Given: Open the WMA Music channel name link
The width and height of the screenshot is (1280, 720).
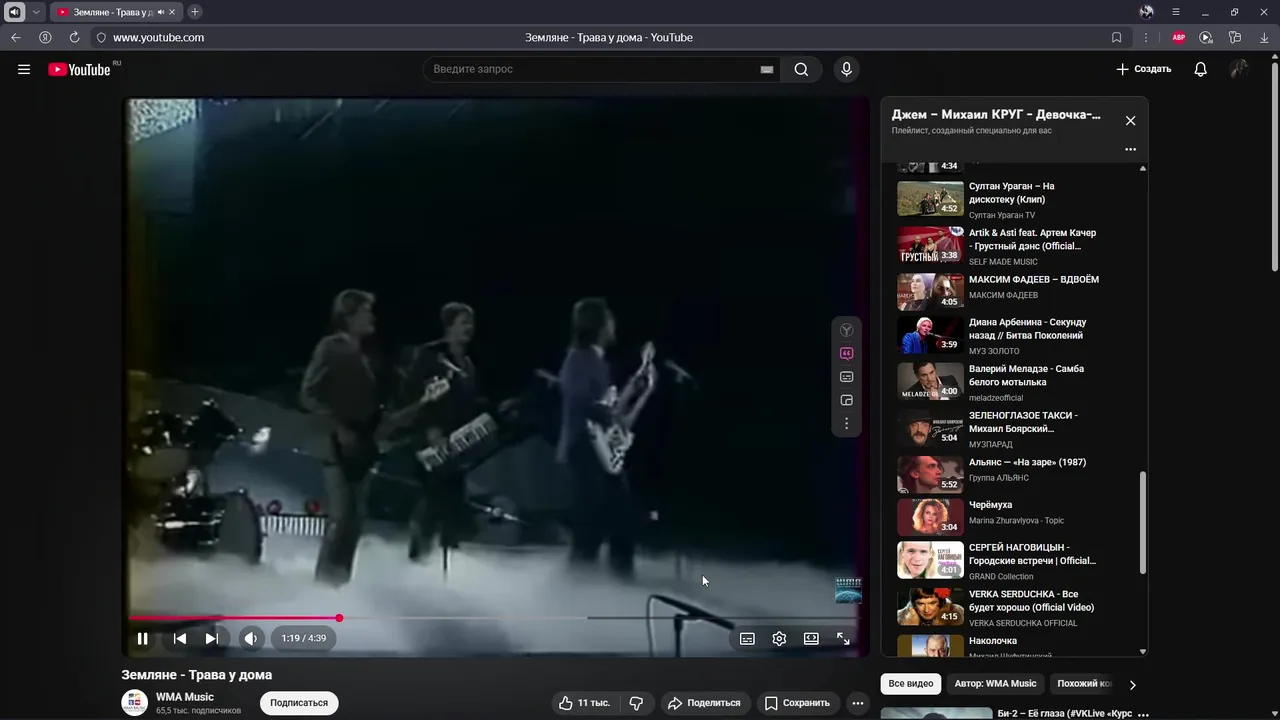Looking at the screenshot, I should (x=185, y=697).
